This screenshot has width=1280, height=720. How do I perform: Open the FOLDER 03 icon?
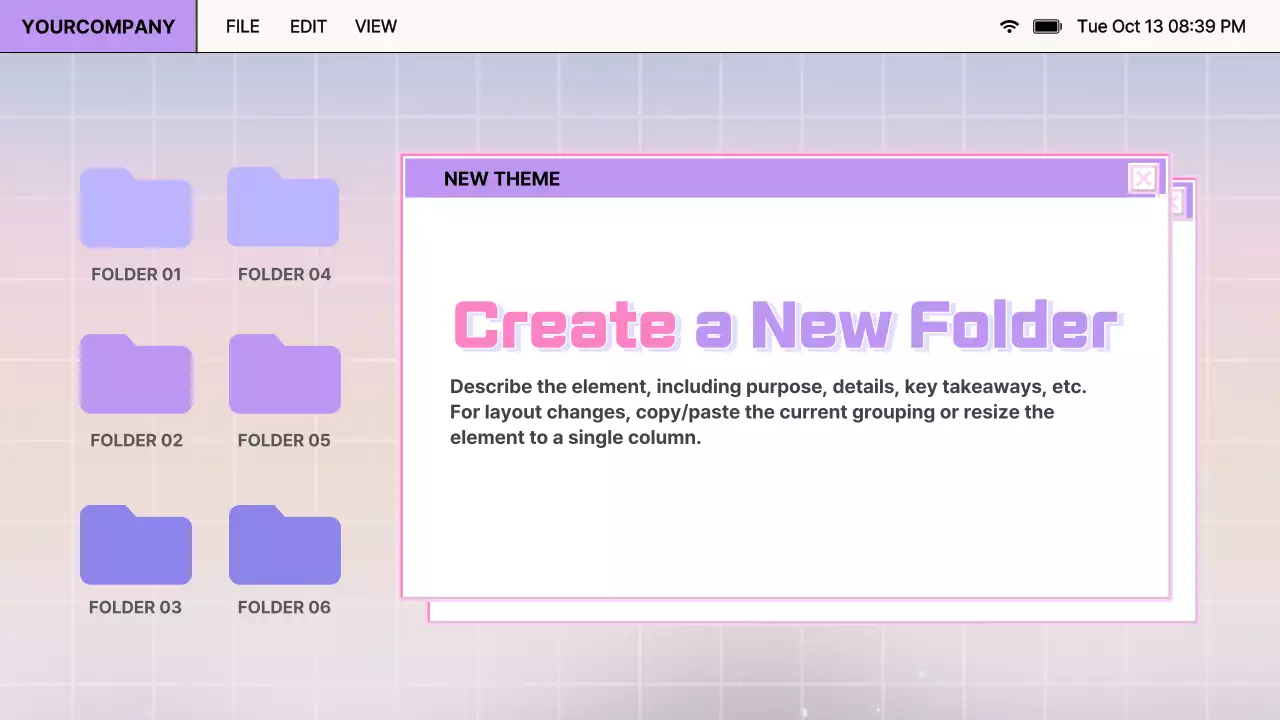pos(136,545)
